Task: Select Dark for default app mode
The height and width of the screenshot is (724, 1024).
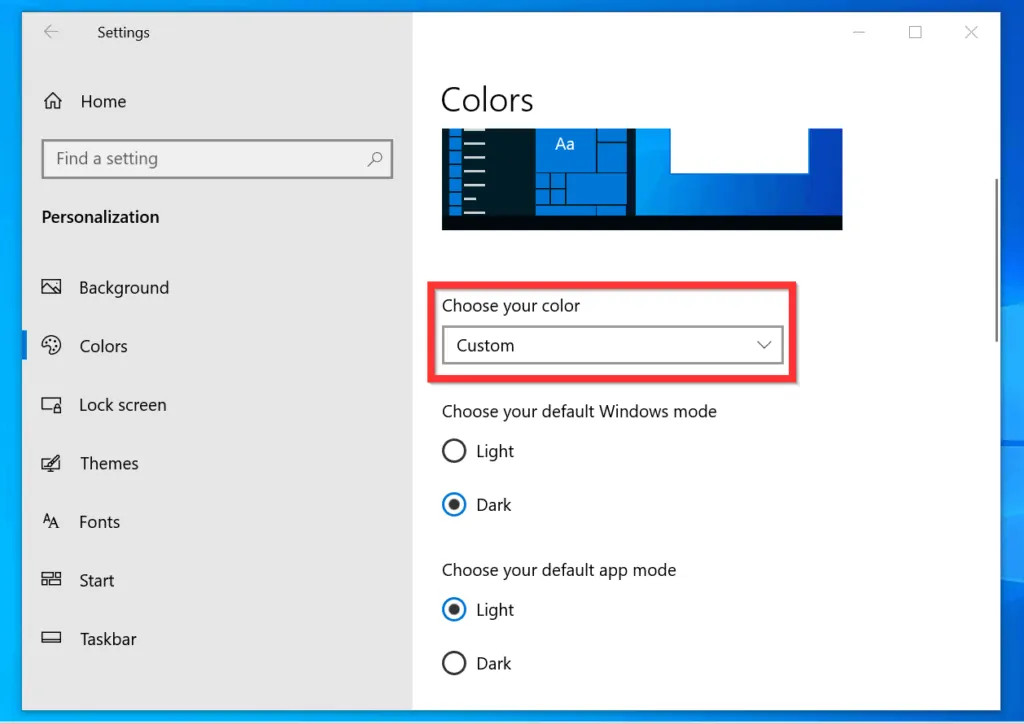Action: pos(454,663)
